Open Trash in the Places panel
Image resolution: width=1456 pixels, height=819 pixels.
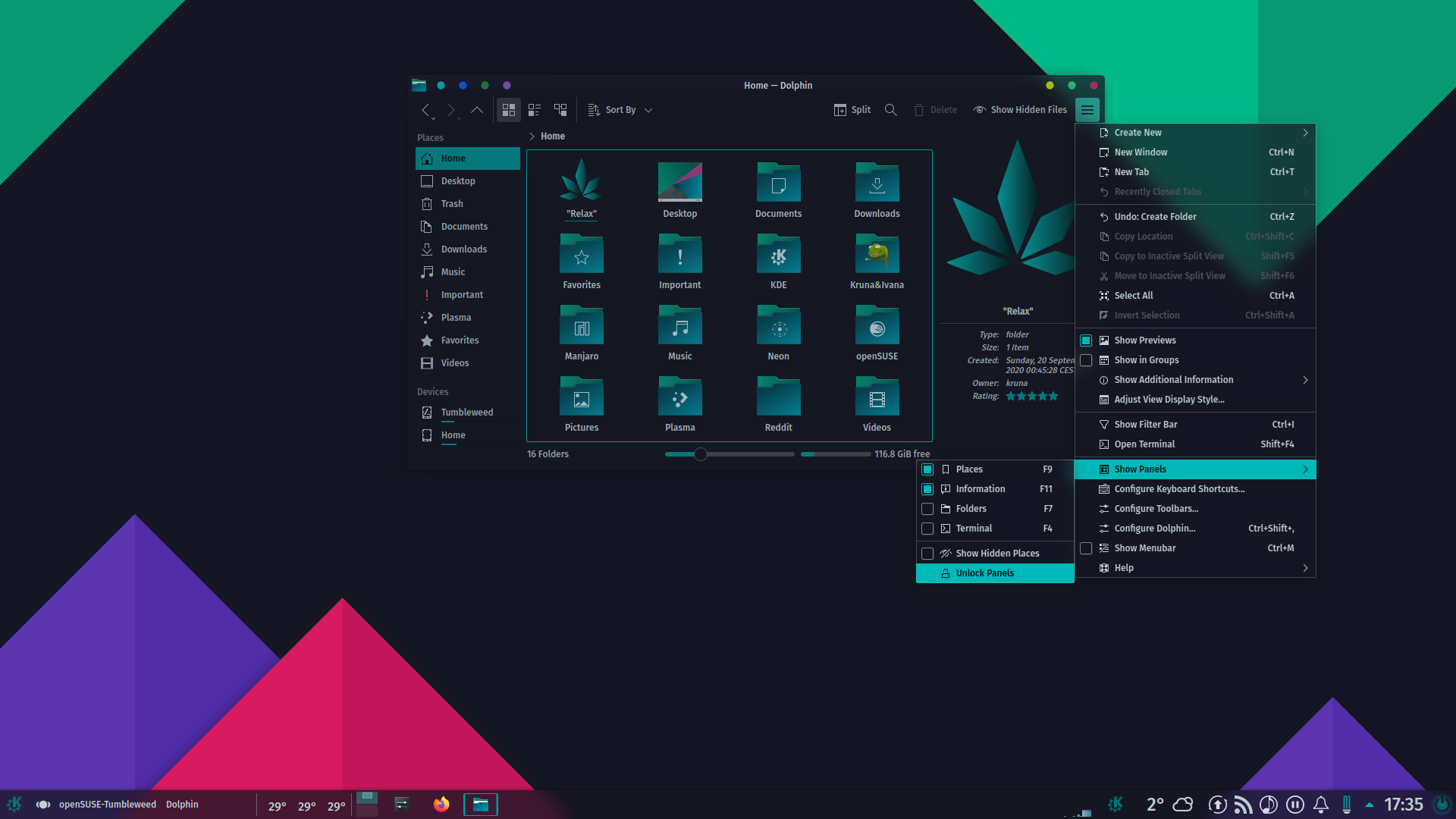click(x=467, y=204)
